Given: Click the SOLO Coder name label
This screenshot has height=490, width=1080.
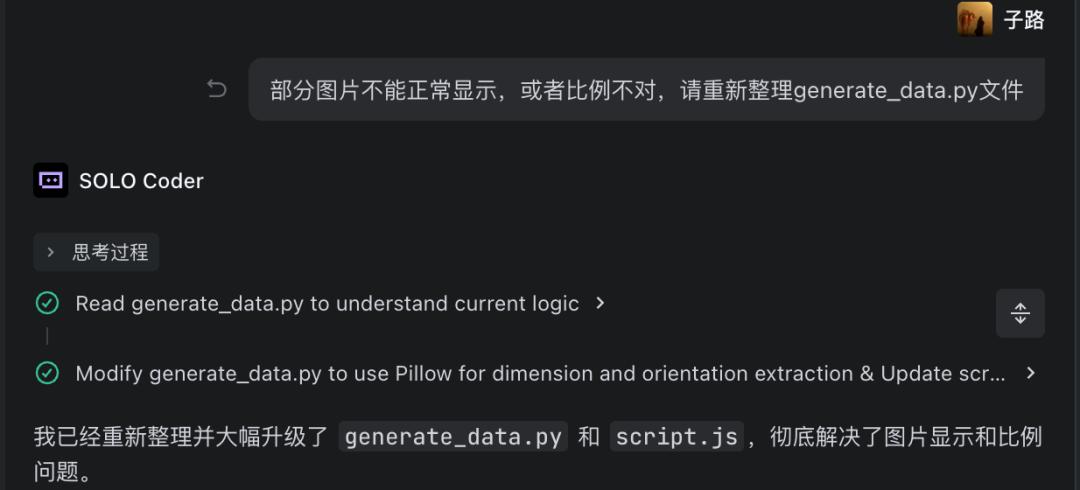Looking at the screenshot, I should (141, 181).
